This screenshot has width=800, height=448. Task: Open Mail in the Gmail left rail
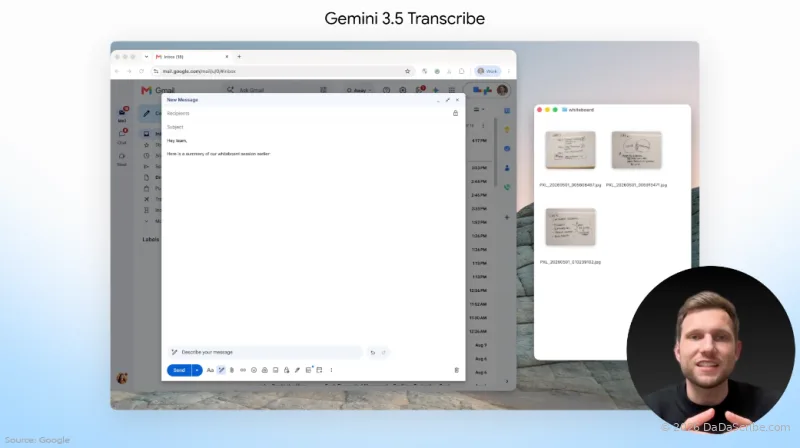(122, 114)
